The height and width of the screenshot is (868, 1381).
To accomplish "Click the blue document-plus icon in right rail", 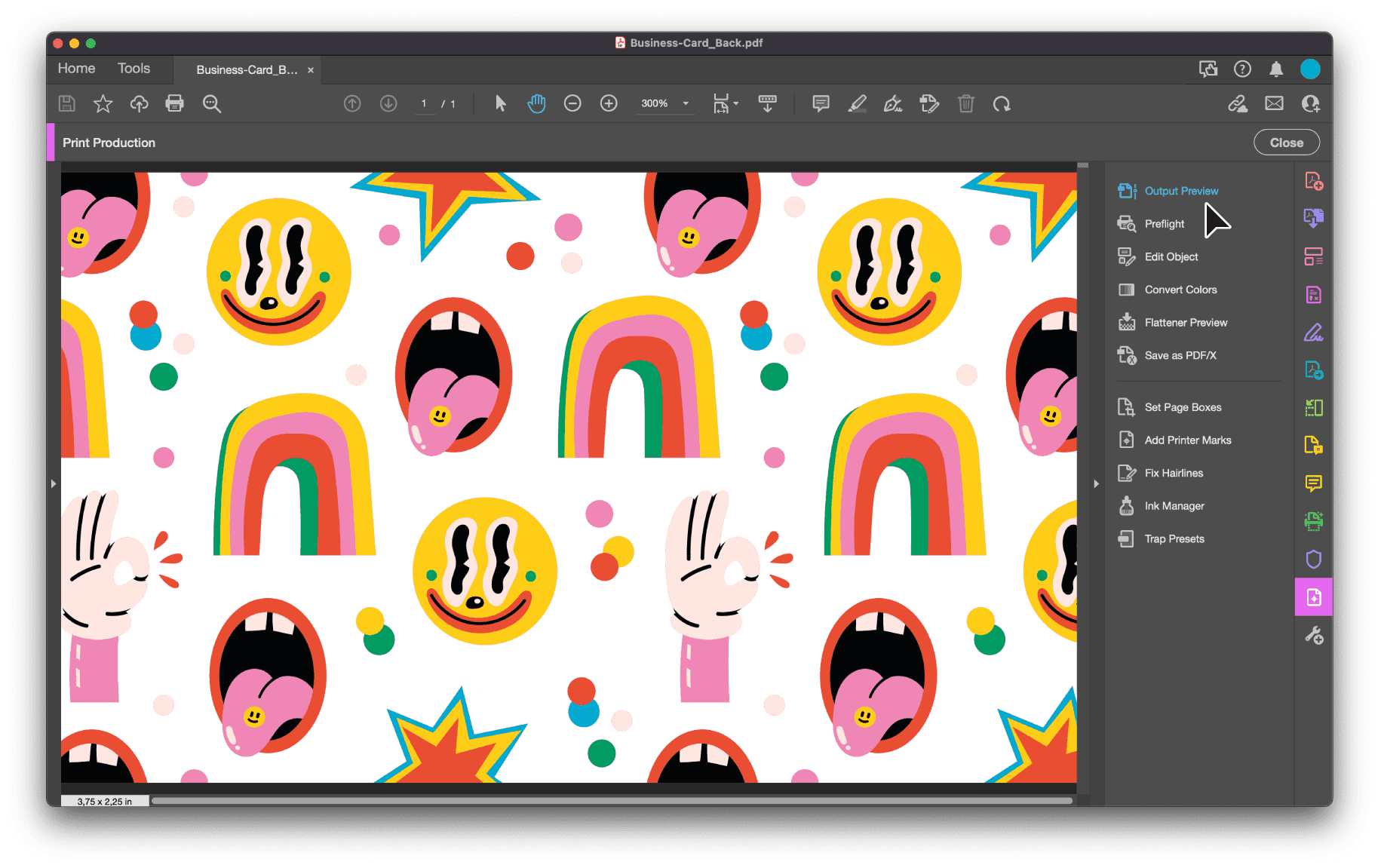I will point(1313,370).
